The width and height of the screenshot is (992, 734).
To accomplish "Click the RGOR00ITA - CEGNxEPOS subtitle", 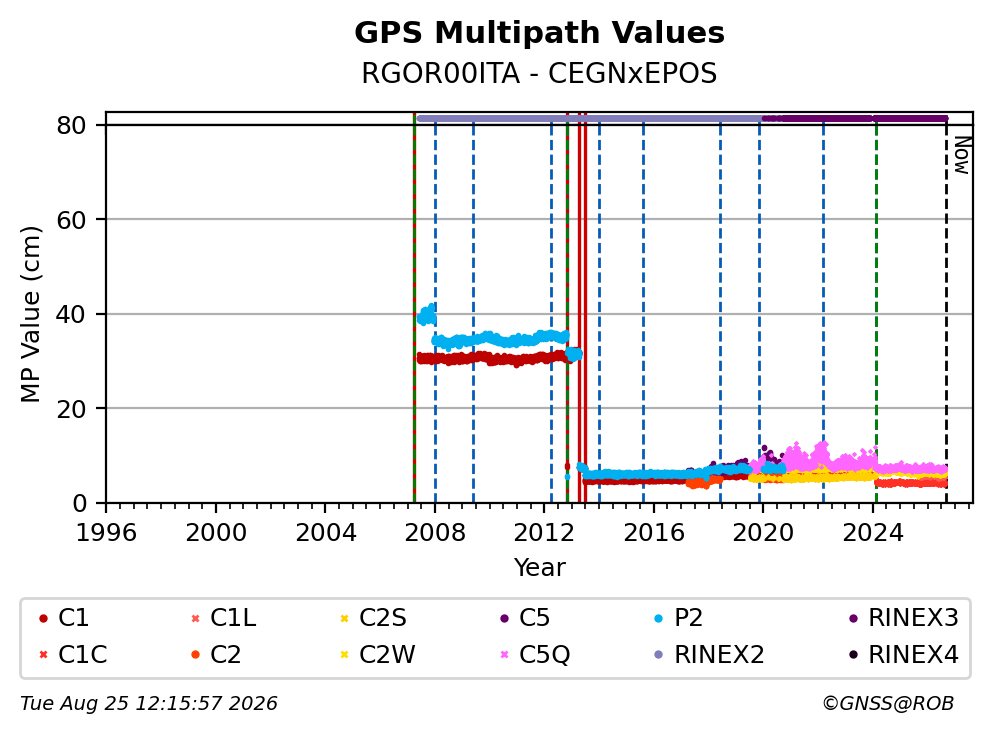I will point(539,73).
